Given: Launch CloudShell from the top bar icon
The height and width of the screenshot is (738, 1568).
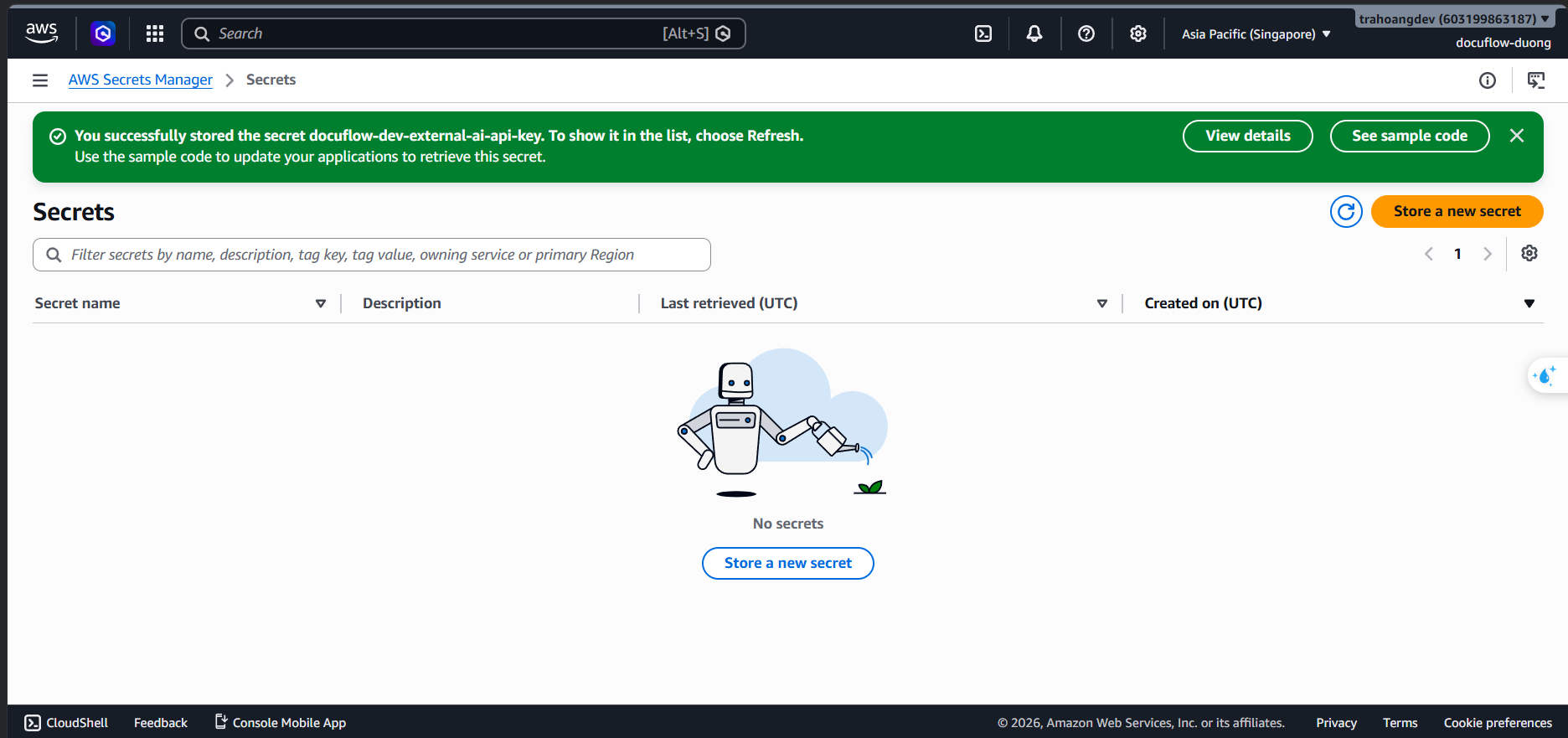Looking at the screenshot, I should (983, 34).
